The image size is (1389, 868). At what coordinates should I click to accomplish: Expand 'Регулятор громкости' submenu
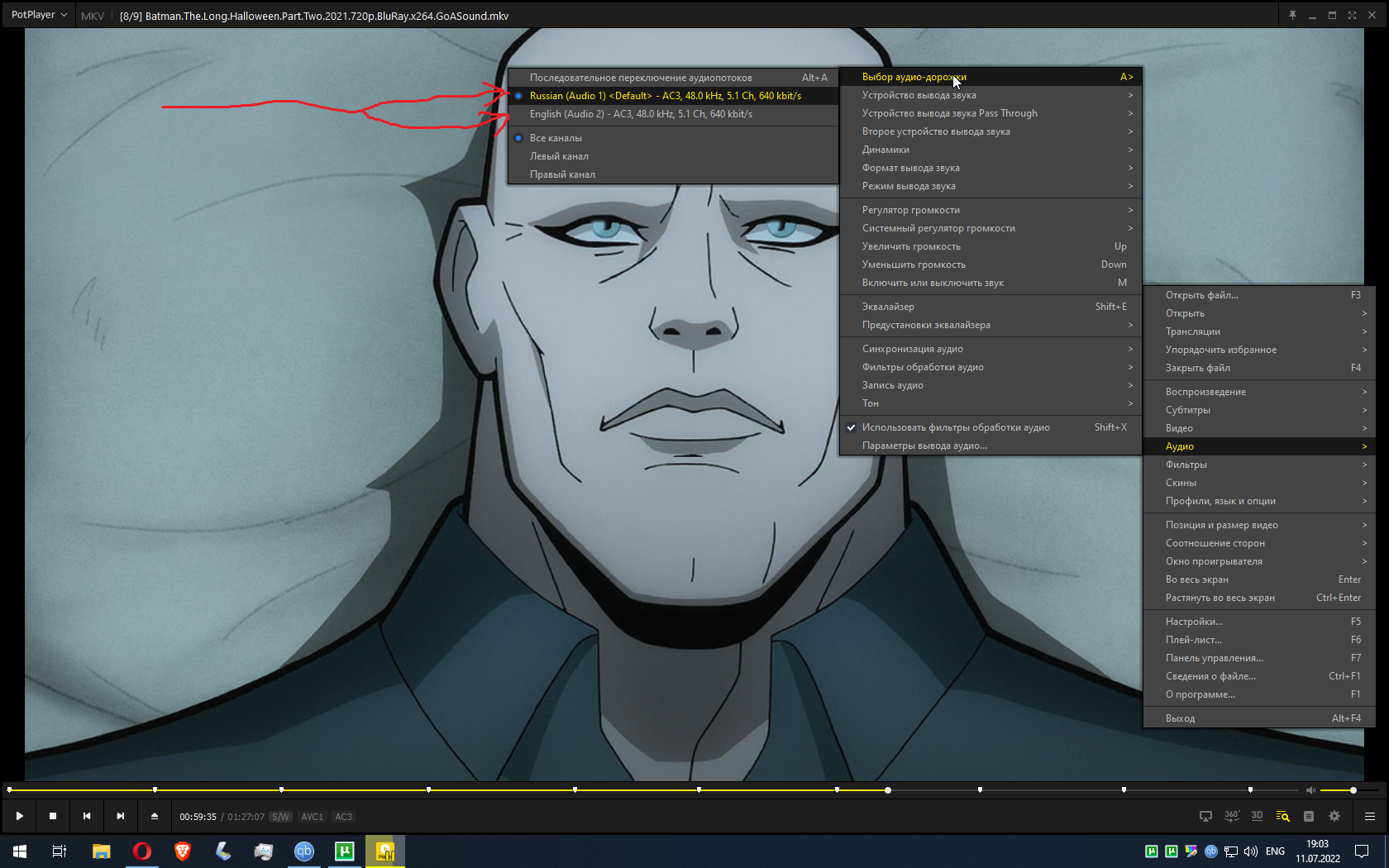click(x=990, y=210)
